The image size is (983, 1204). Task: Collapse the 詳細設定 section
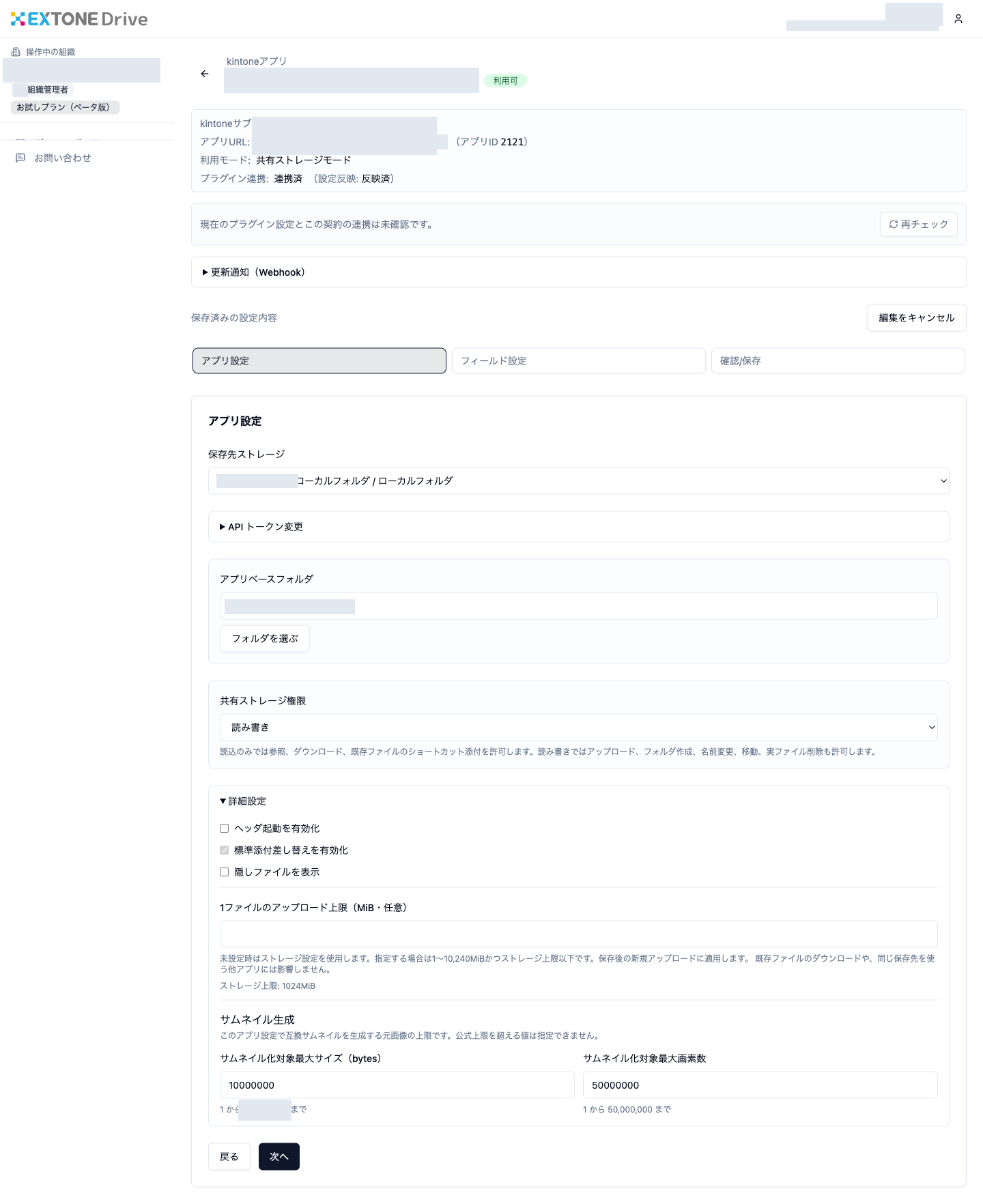pos(243,801)
